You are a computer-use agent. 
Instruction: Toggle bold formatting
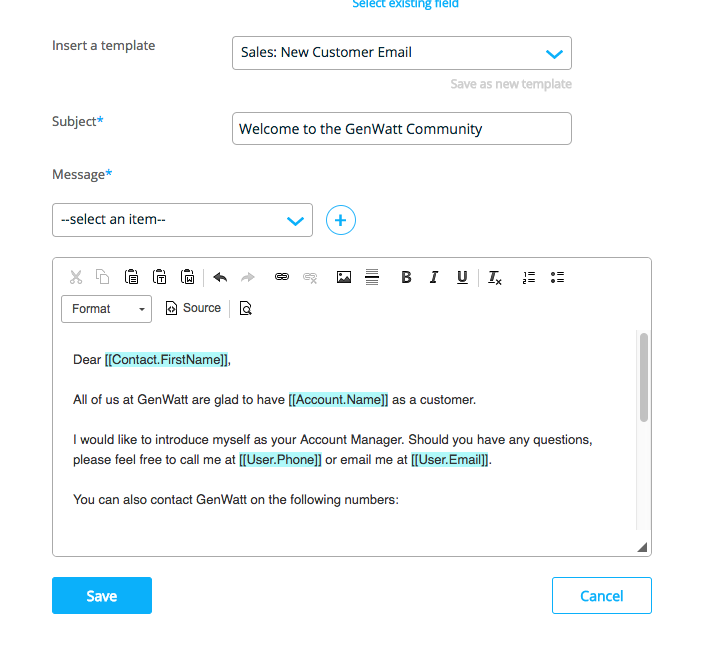tap(406, 277)
